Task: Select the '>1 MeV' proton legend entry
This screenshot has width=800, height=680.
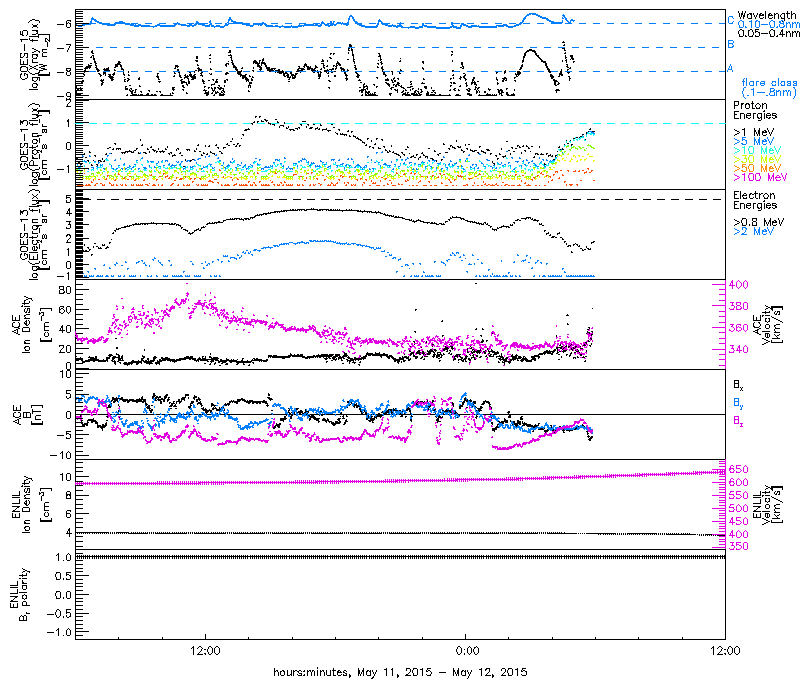Action: (x=754, y=132)
